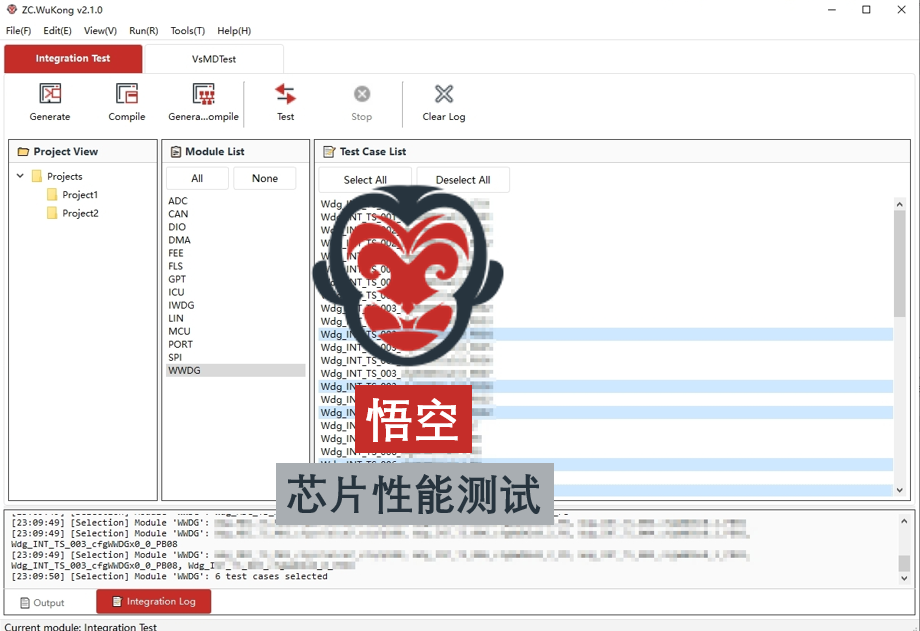Screen dimensions: 920x631
Task: Click the Clear Log icon
Action: click(x=444, y=94)
